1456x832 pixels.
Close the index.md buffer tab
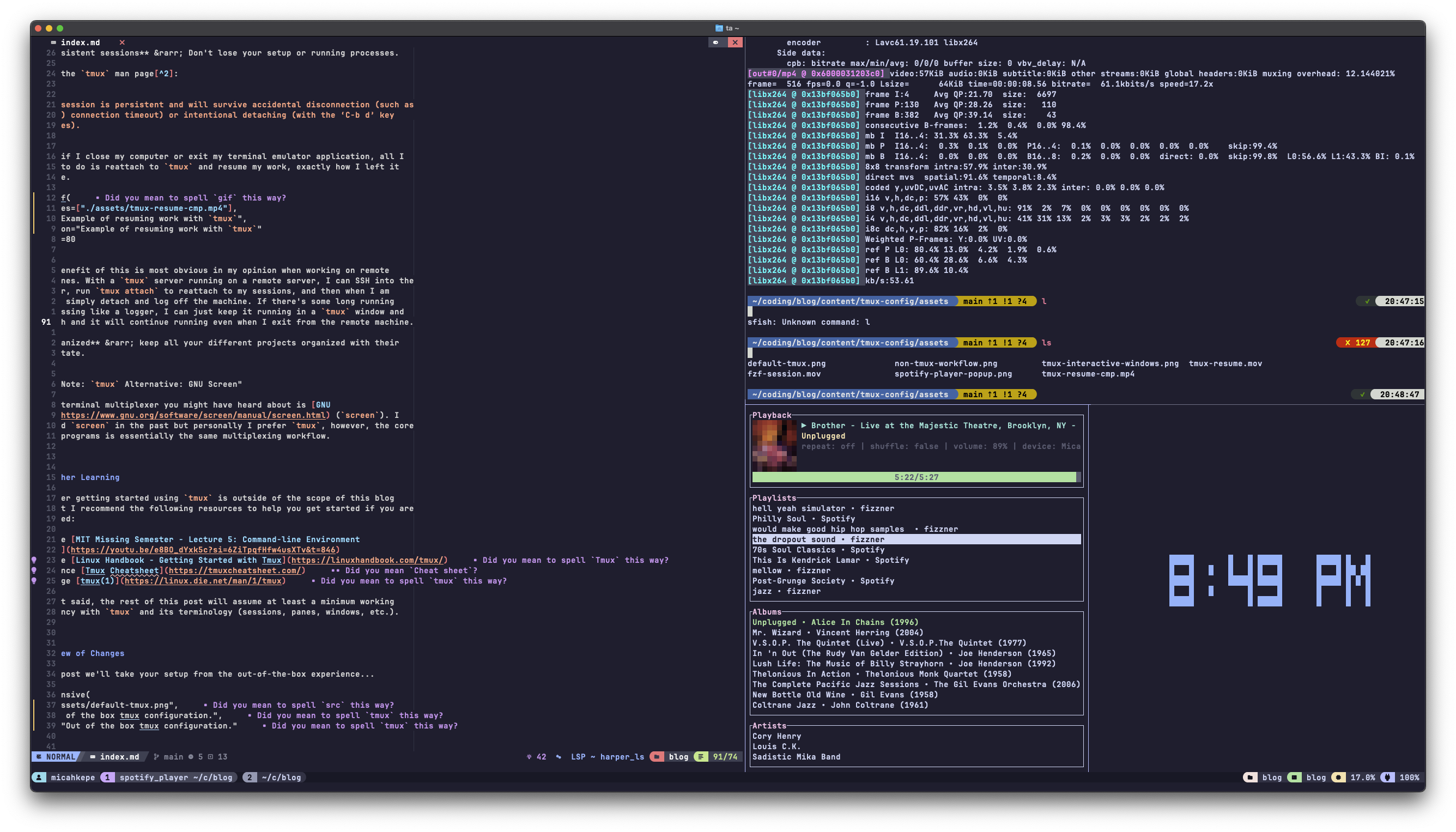click(122, 42)
